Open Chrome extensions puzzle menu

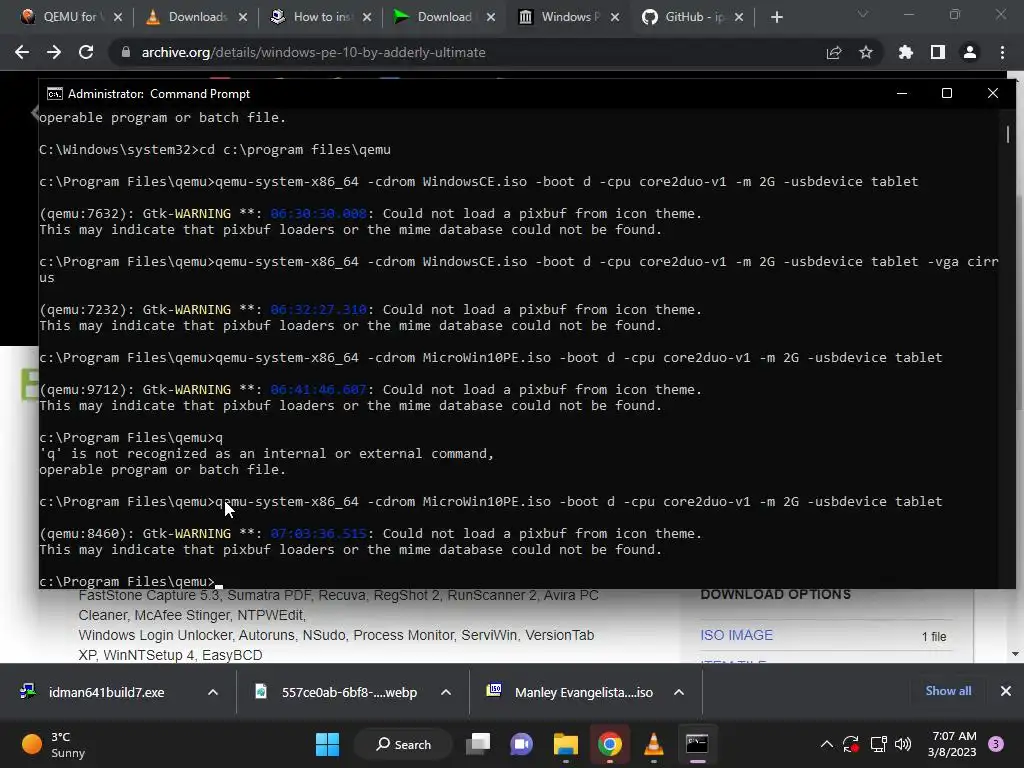(x=906, y=52)
